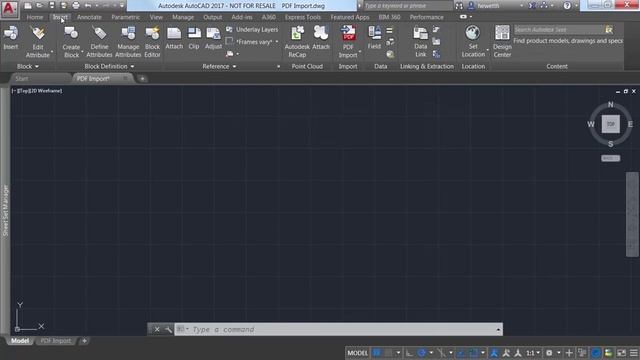Open annotation scale 1:1 dropdown

(x=533, y=353)
